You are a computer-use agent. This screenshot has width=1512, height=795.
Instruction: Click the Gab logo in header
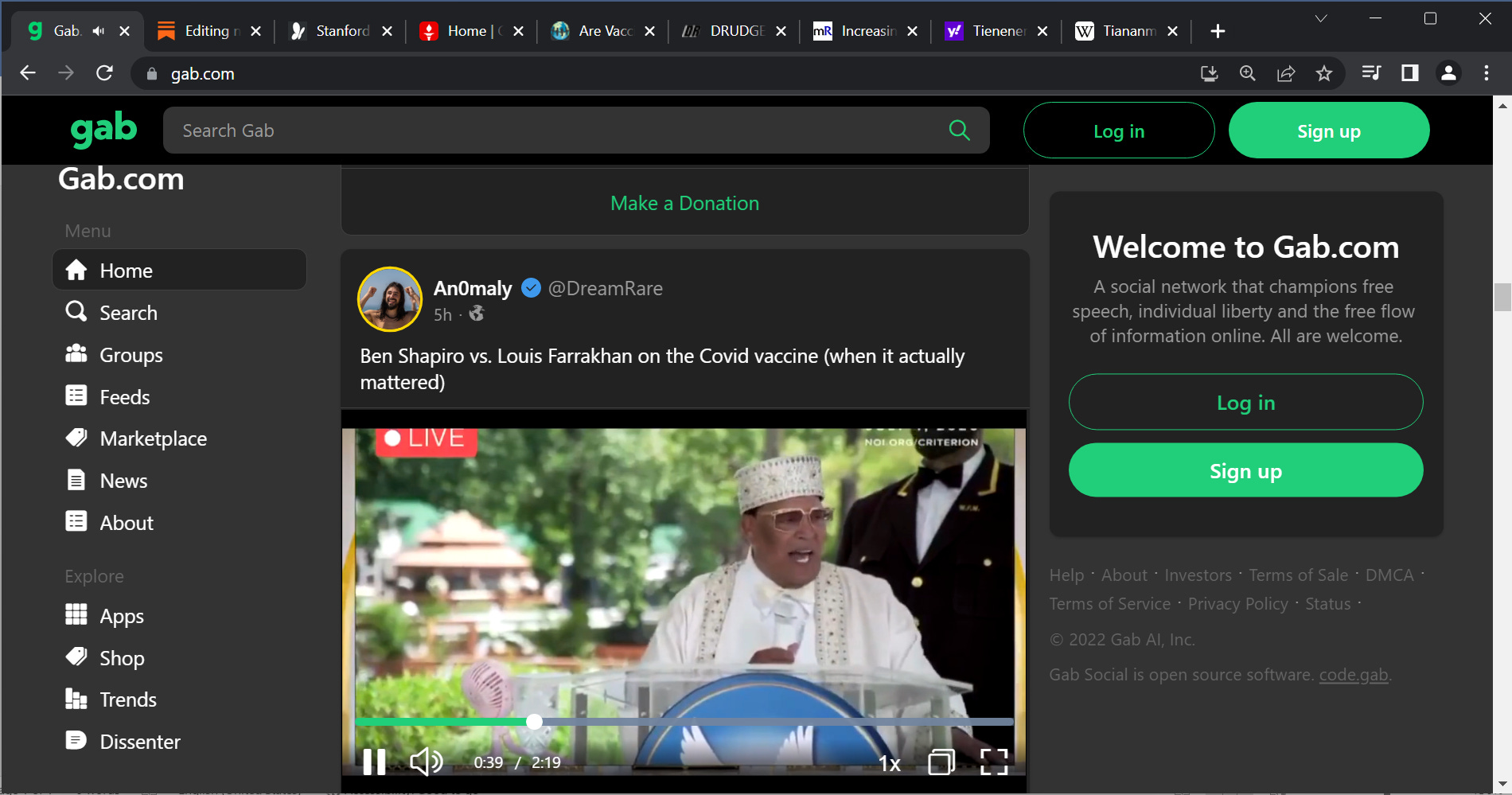(x=103, y=130)
